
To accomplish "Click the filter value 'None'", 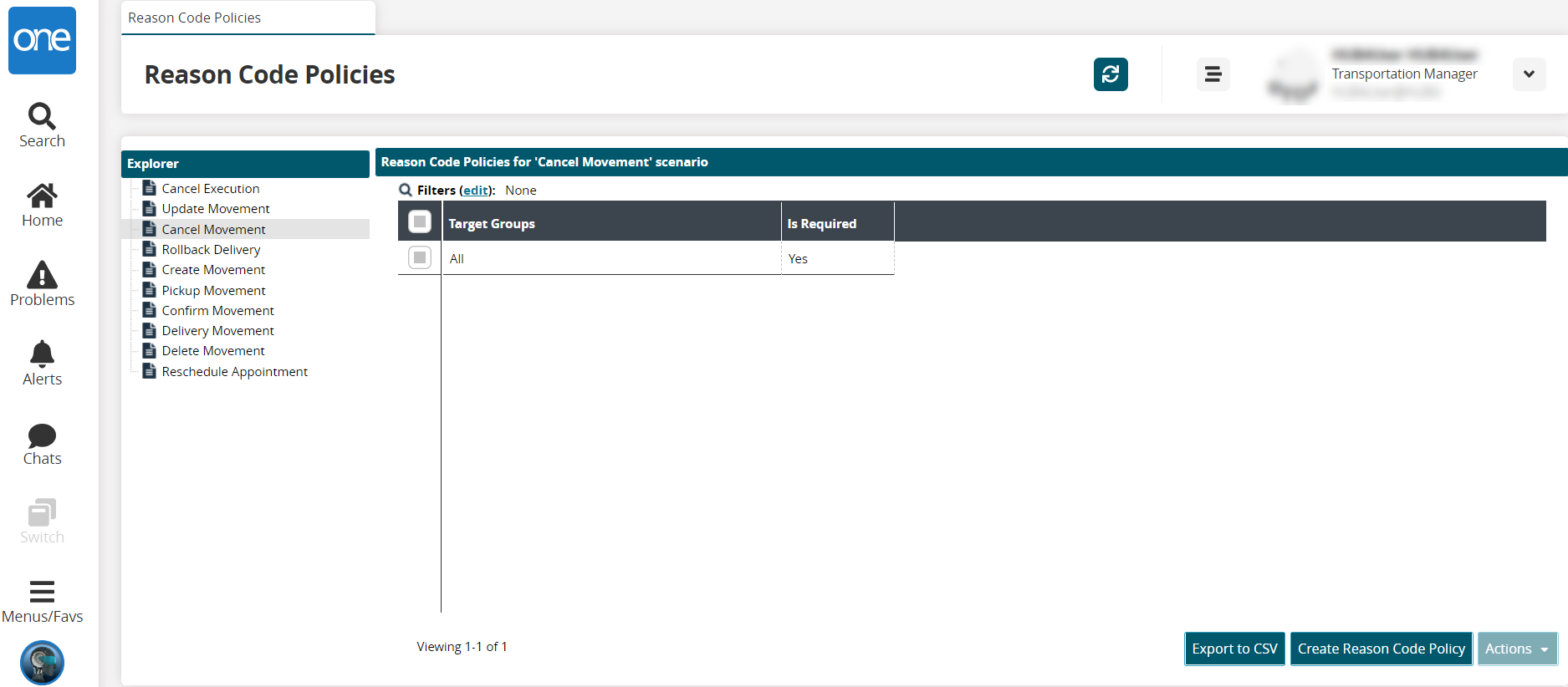I will [x=521, y=191].
